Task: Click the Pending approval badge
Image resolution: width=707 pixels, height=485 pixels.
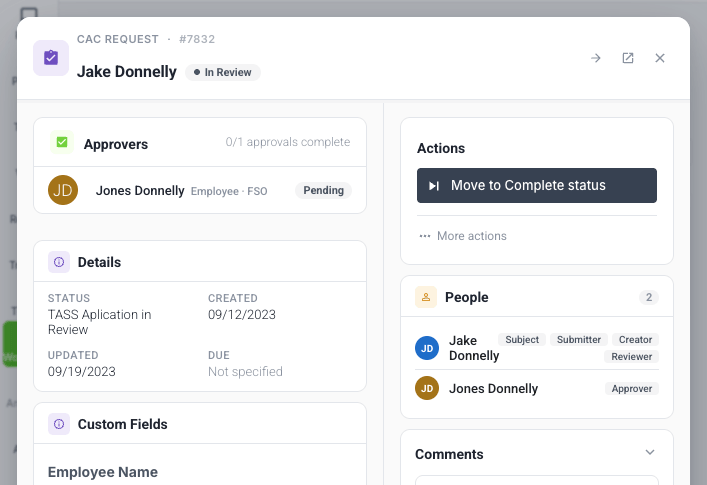Action: point(323,190)
